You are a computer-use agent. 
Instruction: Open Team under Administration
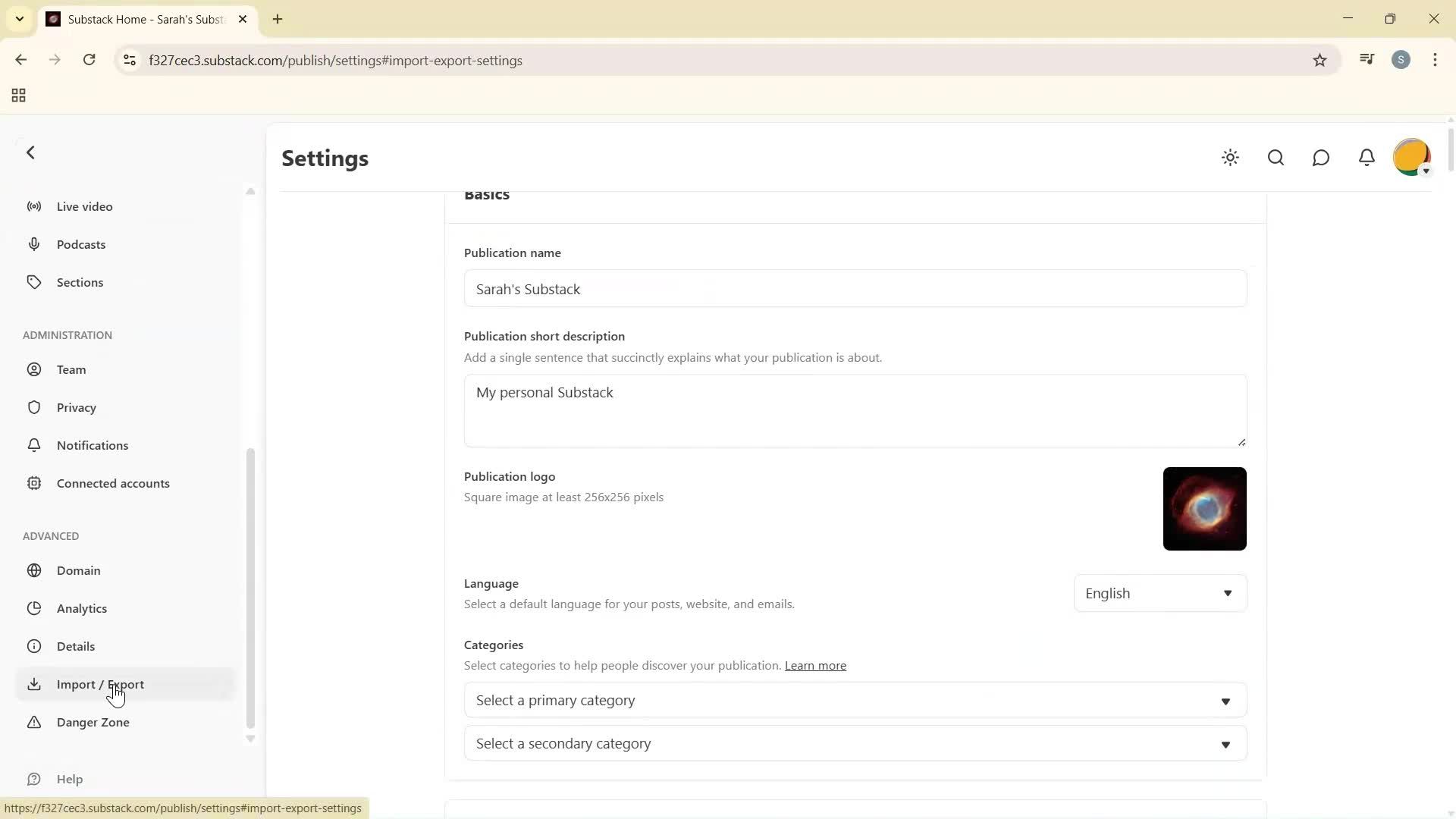coord(71,369)
